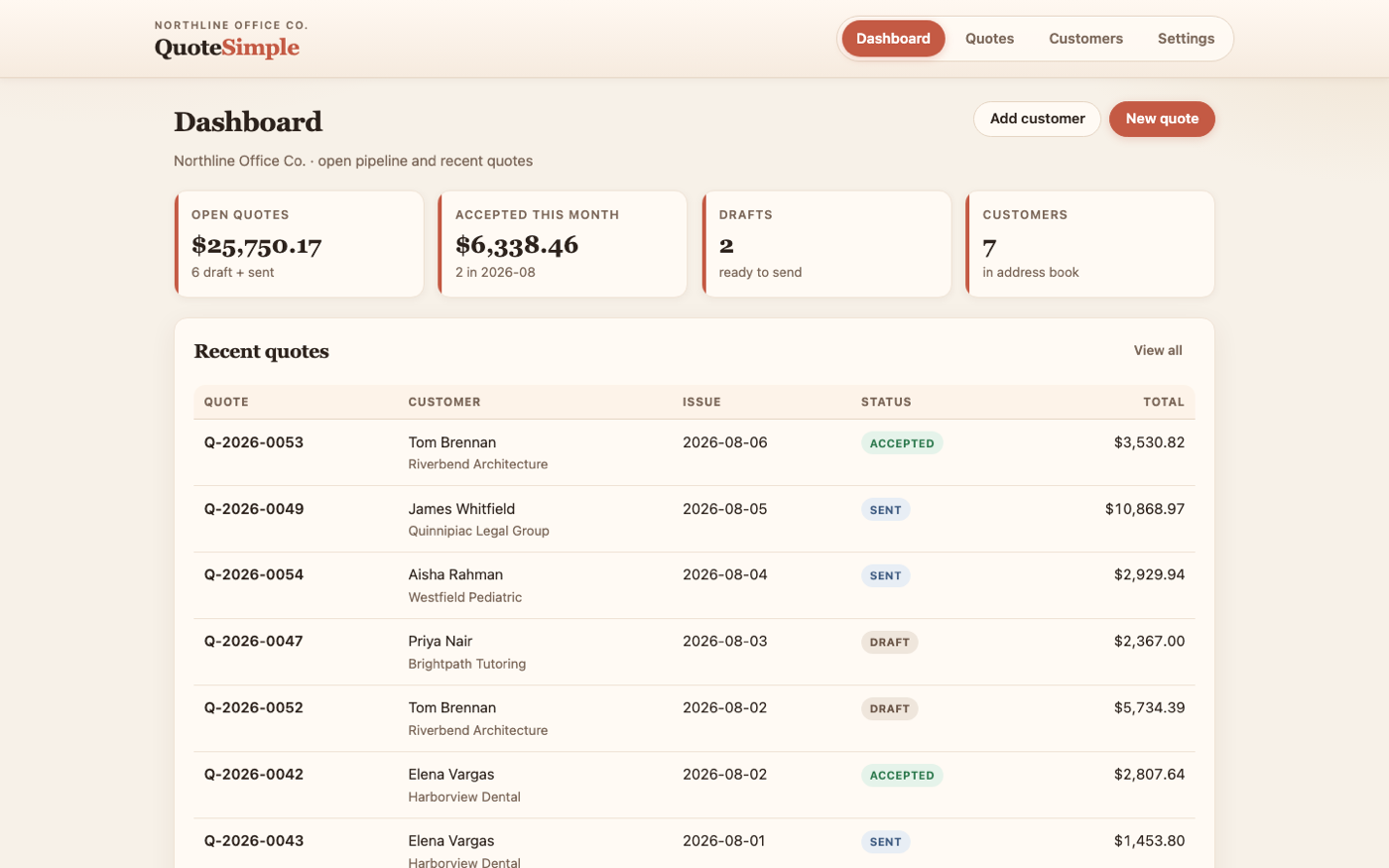Viewport: 1389px width, 868px height.
Task: Click the total $1,453.80
Action: (1149, 840)
